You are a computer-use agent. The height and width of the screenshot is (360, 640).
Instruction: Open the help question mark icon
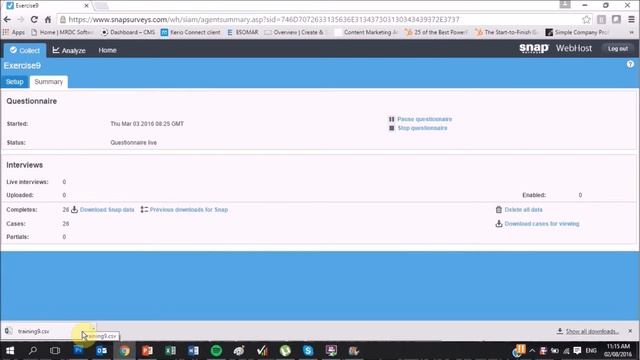point(630,64)
